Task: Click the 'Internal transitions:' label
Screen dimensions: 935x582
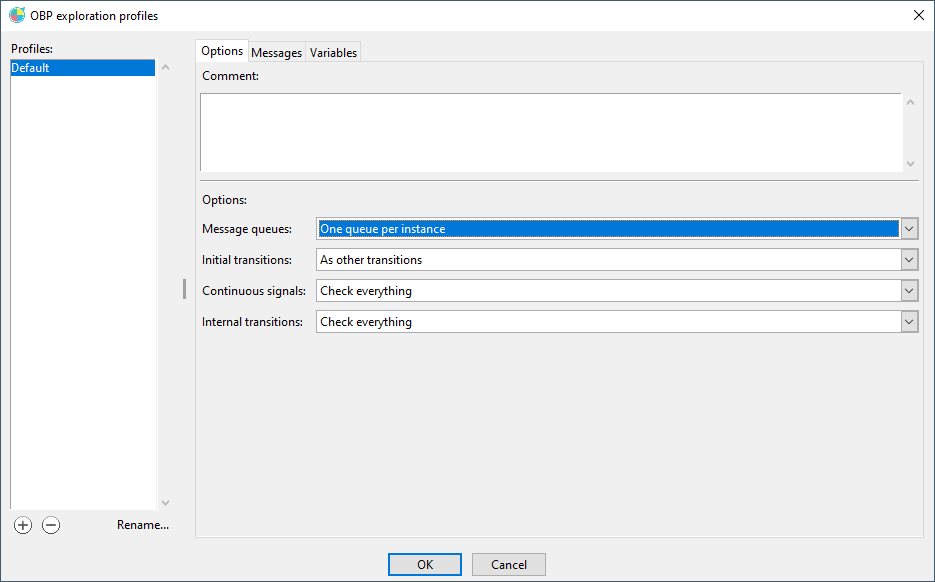Action: [x=252, y=322]
